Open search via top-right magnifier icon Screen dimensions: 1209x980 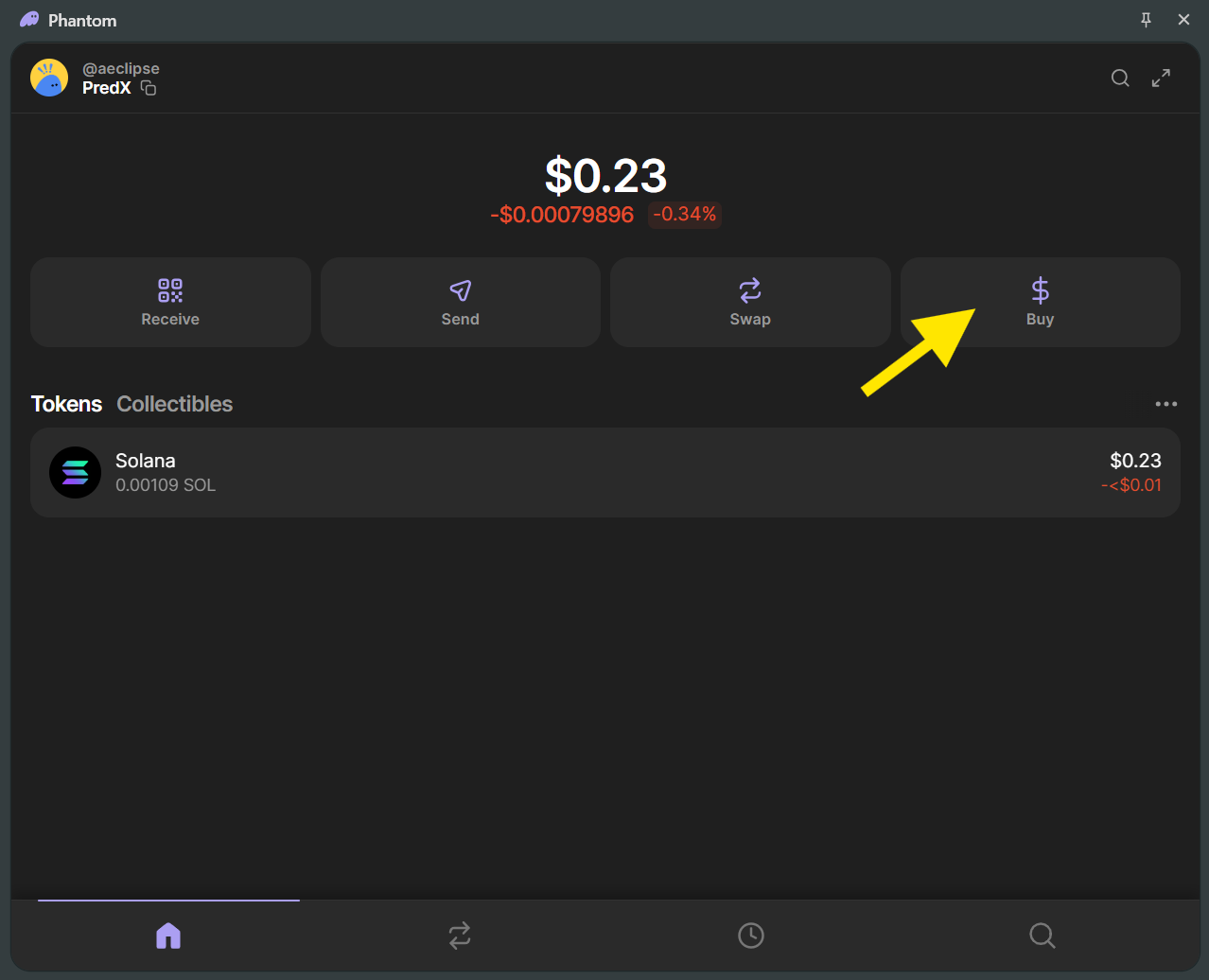pos(1120,79)
